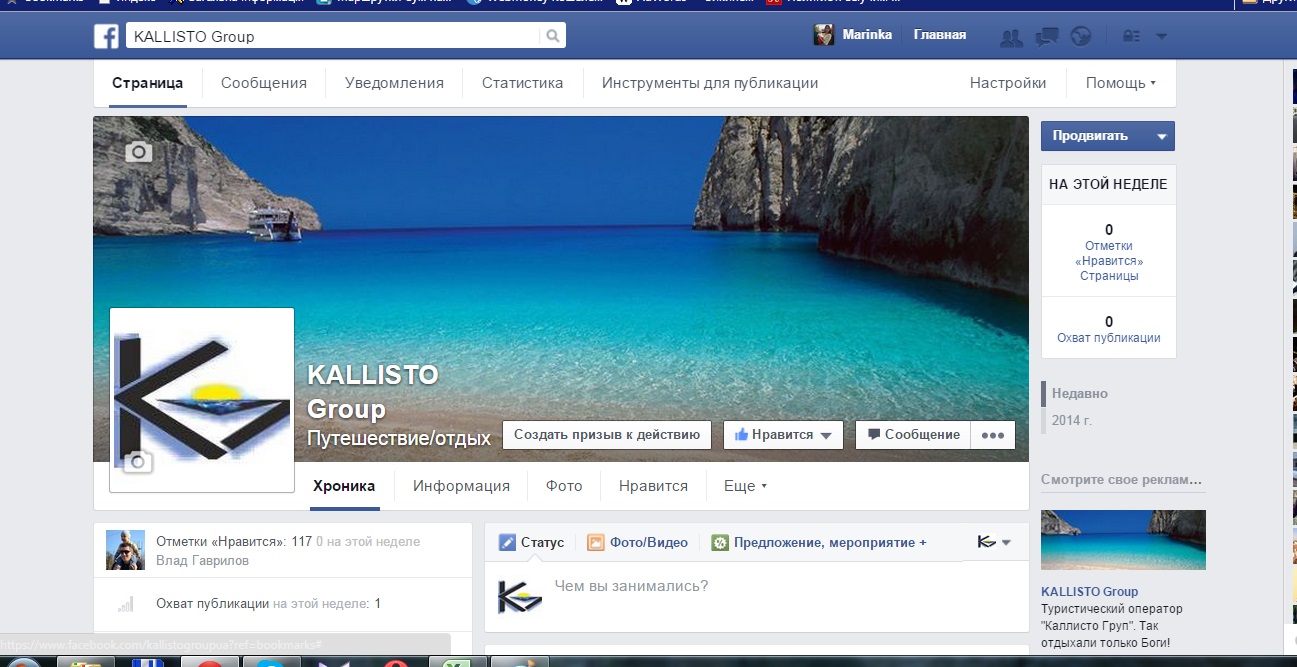1297x667 pixels.
Task: Click the KALLISTO logo beside the status box
Action: point(520,596)
